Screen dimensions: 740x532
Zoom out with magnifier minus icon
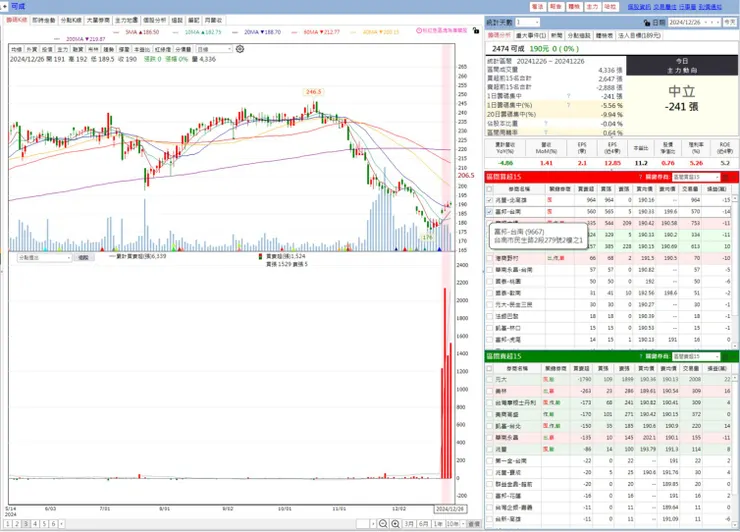383,524
